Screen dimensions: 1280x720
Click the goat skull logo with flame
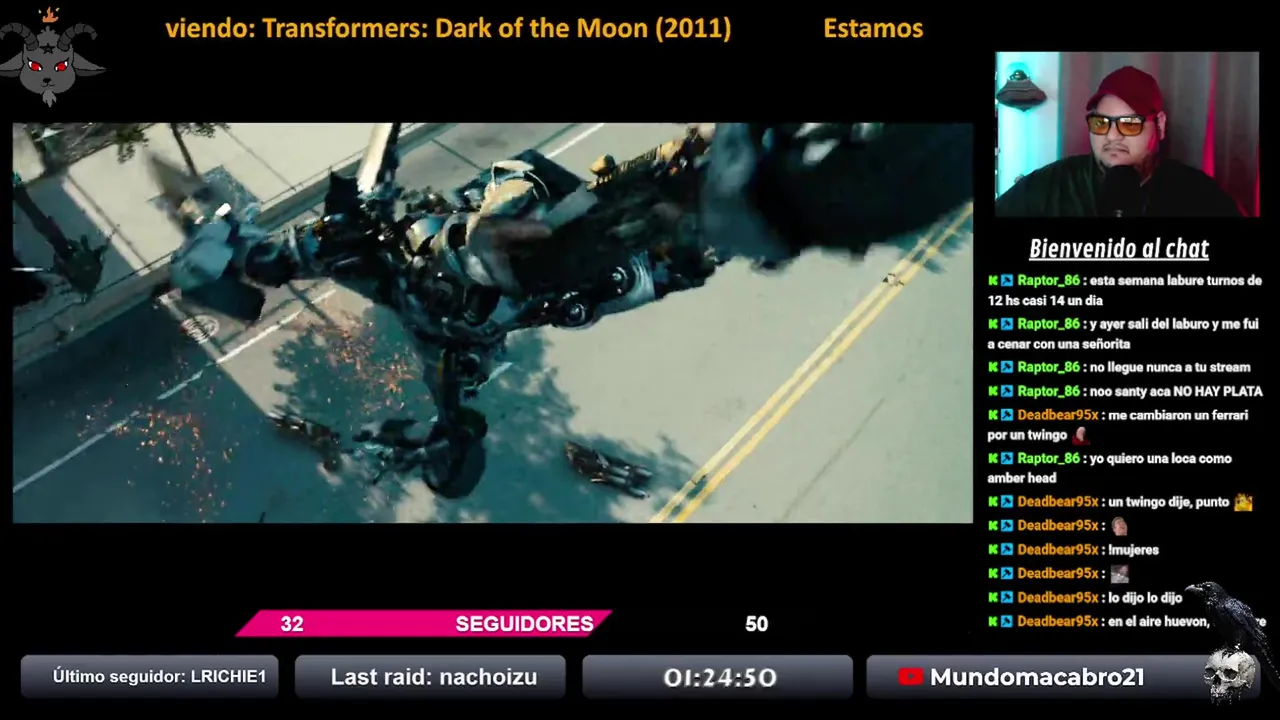(52, 55)
